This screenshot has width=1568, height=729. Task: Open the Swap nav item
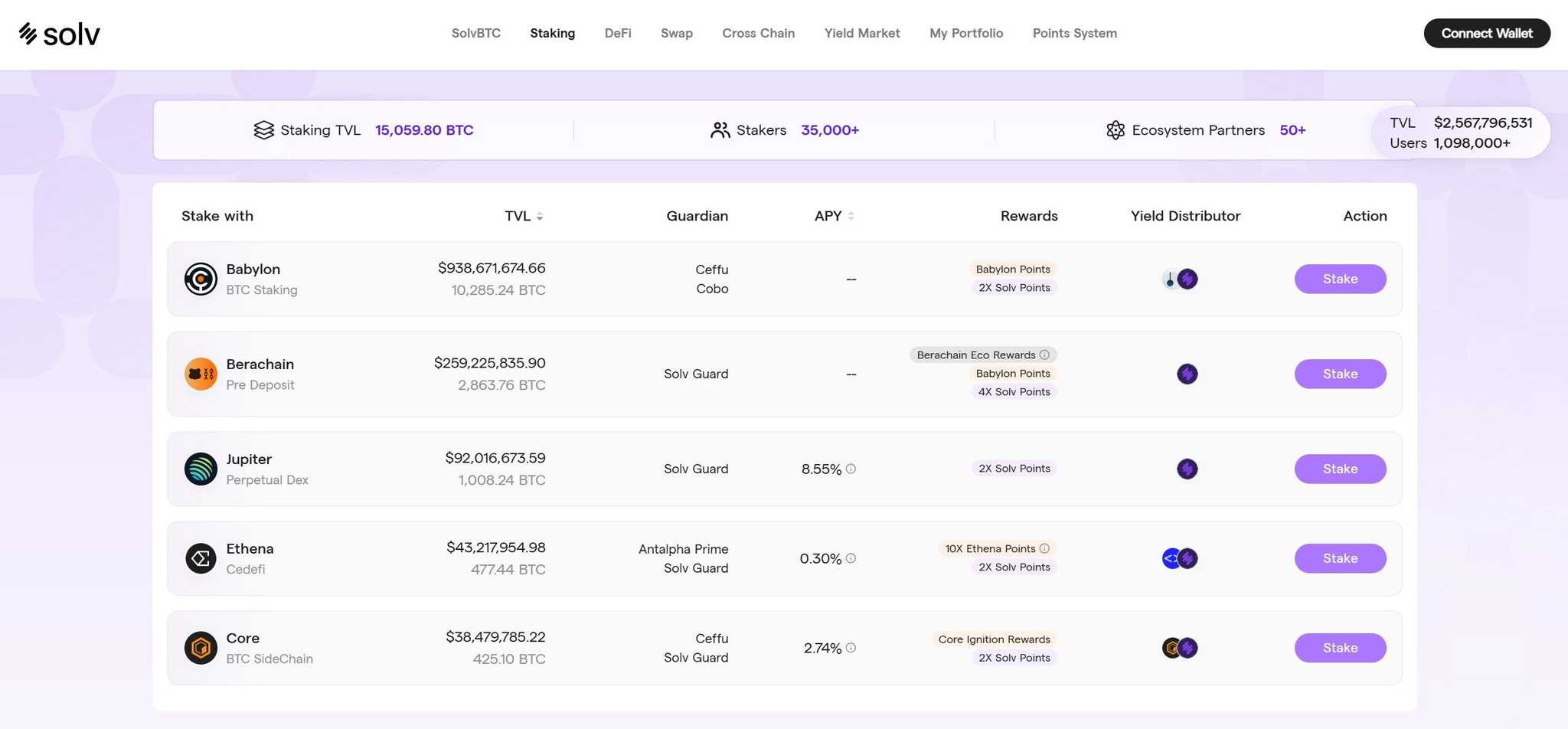(x=677, y=33)
